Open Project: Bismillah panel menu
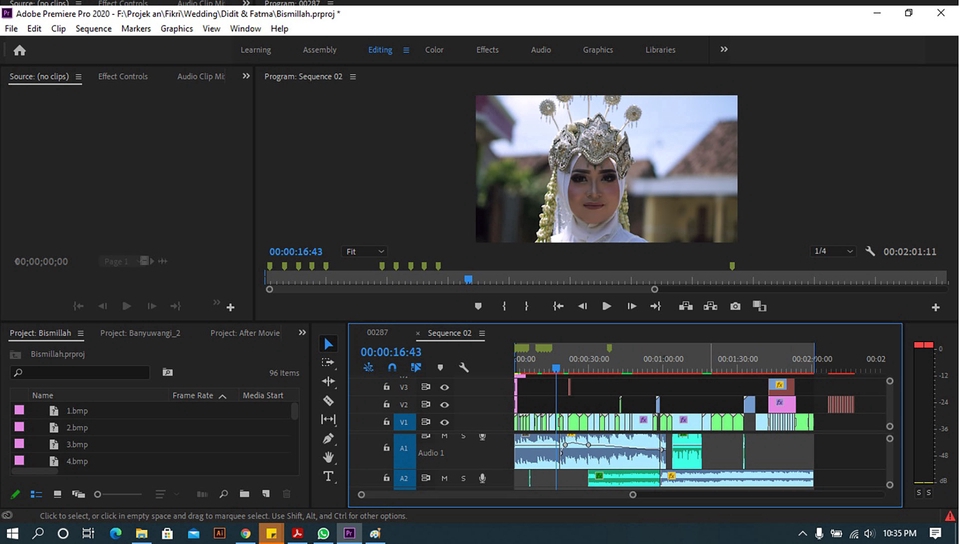The height and width of the screenshot is (544, 960). pyautogui.click(x=80, y=333)
